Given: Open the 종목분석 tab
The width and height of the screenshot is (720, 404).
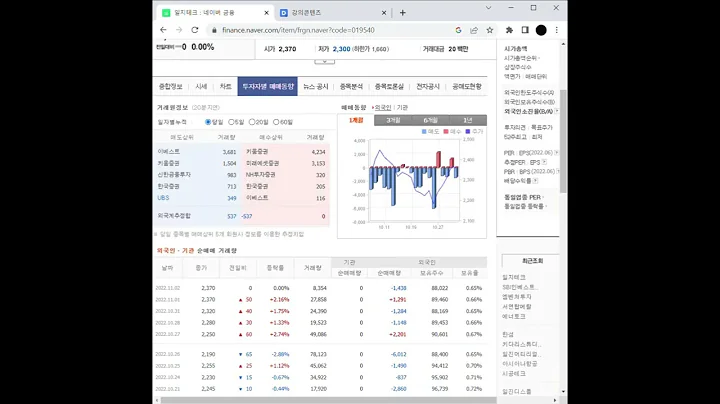Looking at the screenshot, I should pos(351,86).
